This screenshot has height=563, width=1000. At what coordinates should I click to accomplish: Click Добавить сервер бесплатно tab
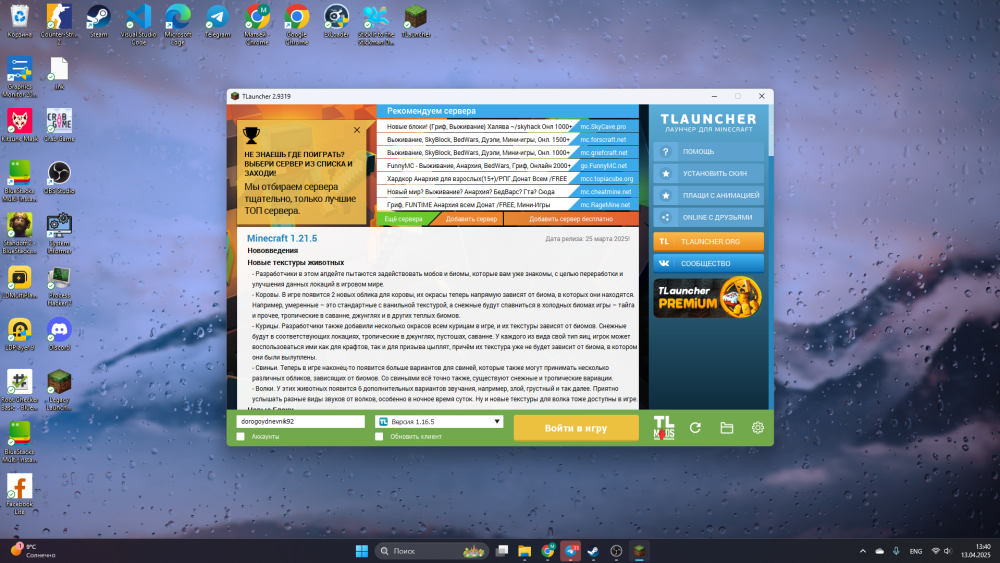point(571,219)
